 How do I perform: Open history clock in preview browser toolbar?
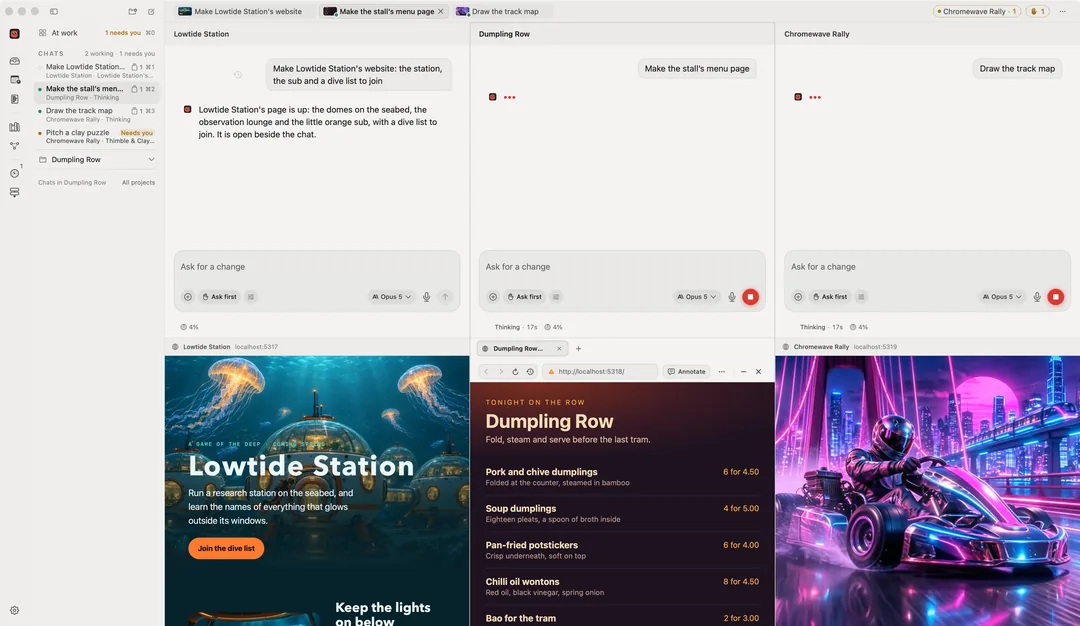(530, 371)
